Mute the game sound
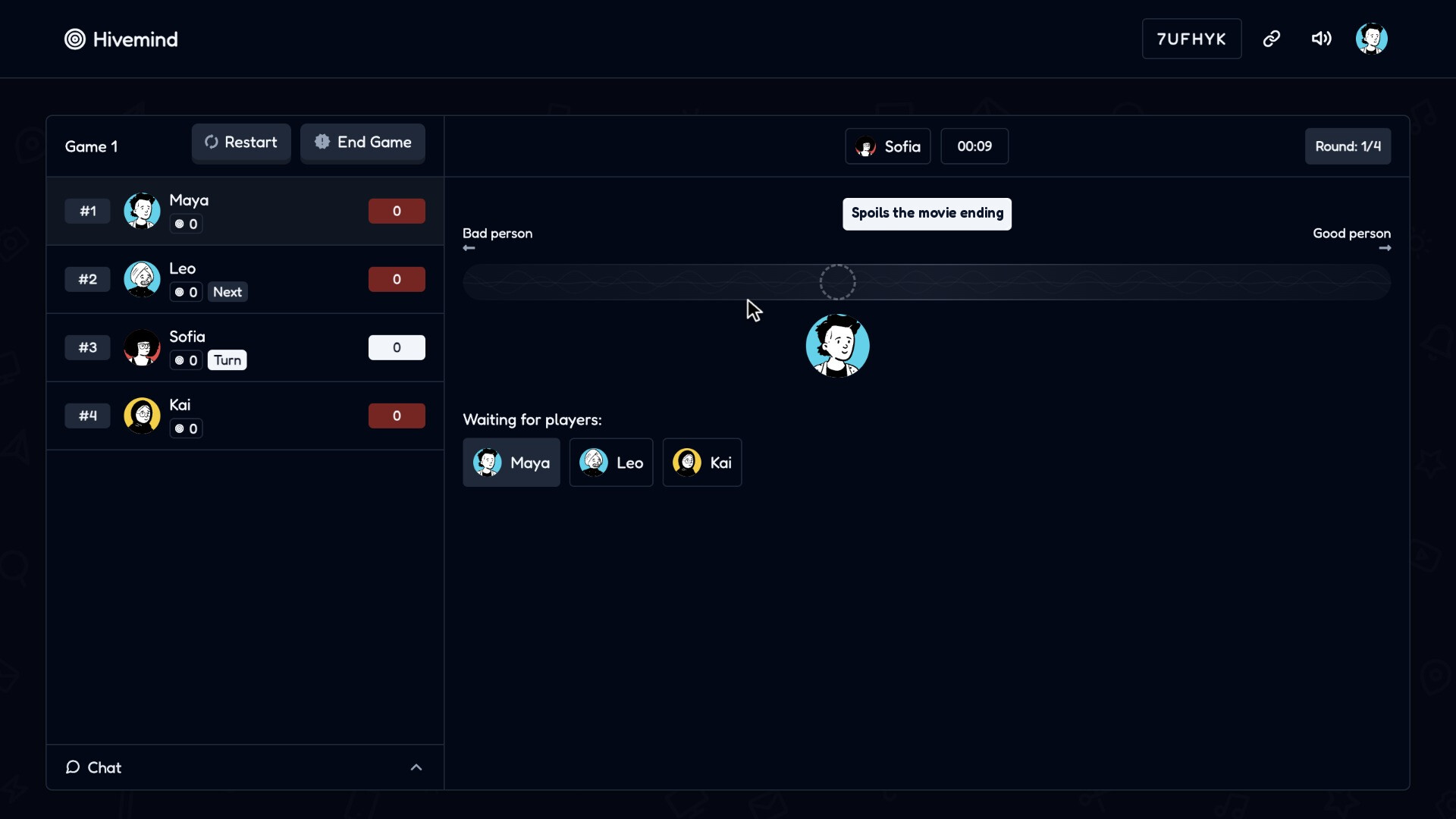This screenshot has height=819, width=1456. [1322, 39]
